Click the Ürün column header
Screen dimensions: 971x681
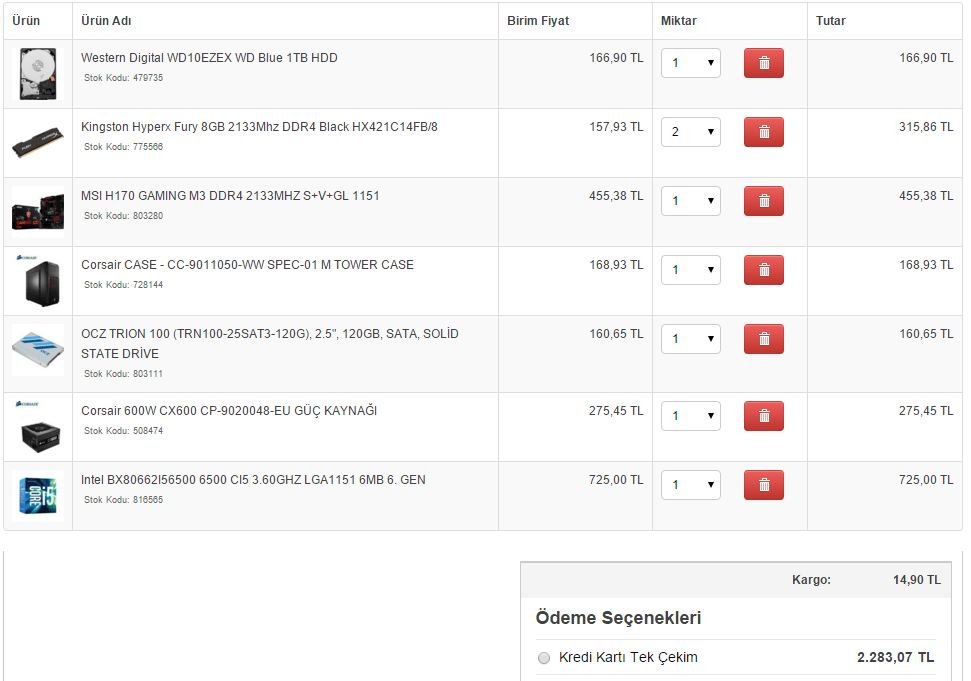pos(26,21)
